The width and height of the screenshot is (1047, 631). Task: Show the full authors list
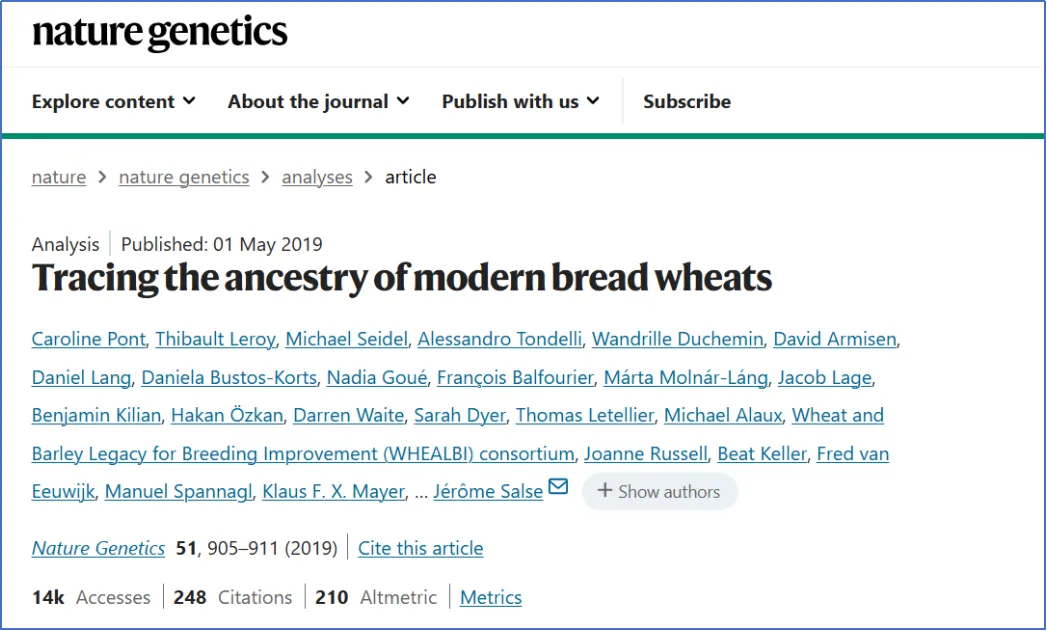(659, 491)
